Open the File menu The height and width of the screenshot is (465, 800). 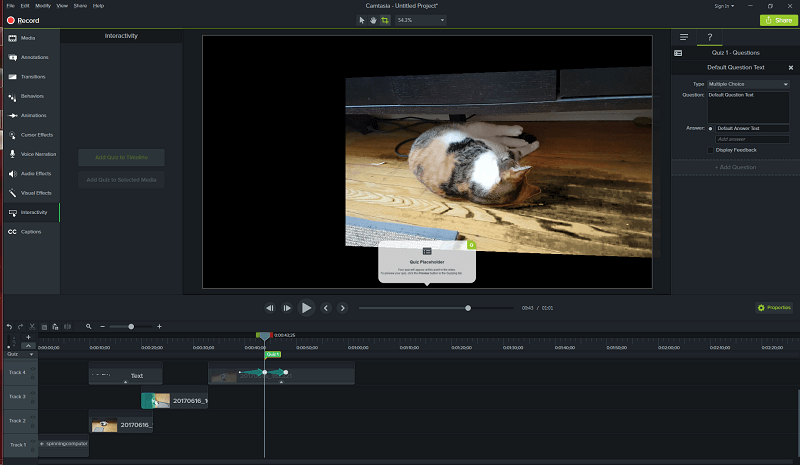point(10,6)
